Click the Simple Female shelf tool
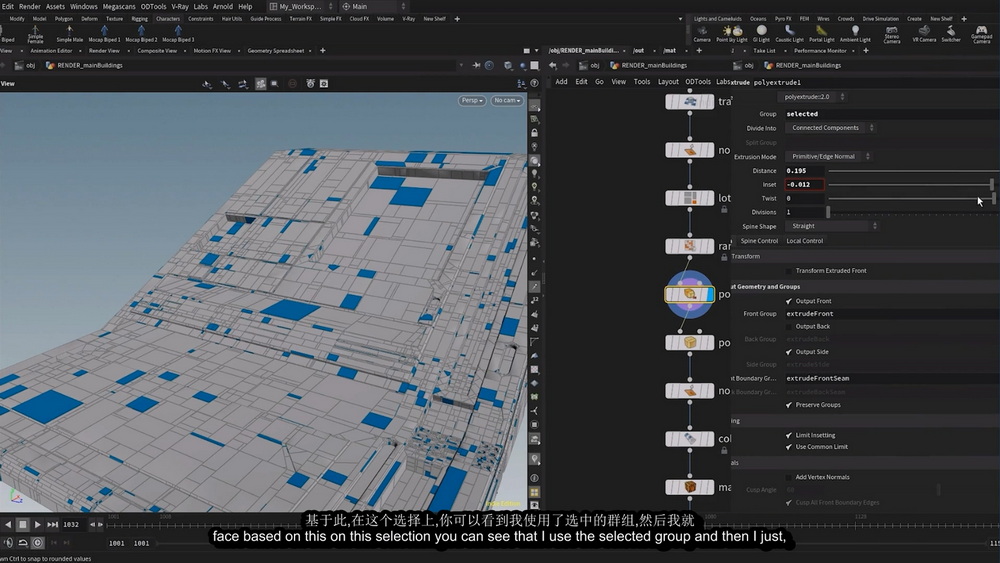This screenshot has width=1000, height=563. pos(36,34)
